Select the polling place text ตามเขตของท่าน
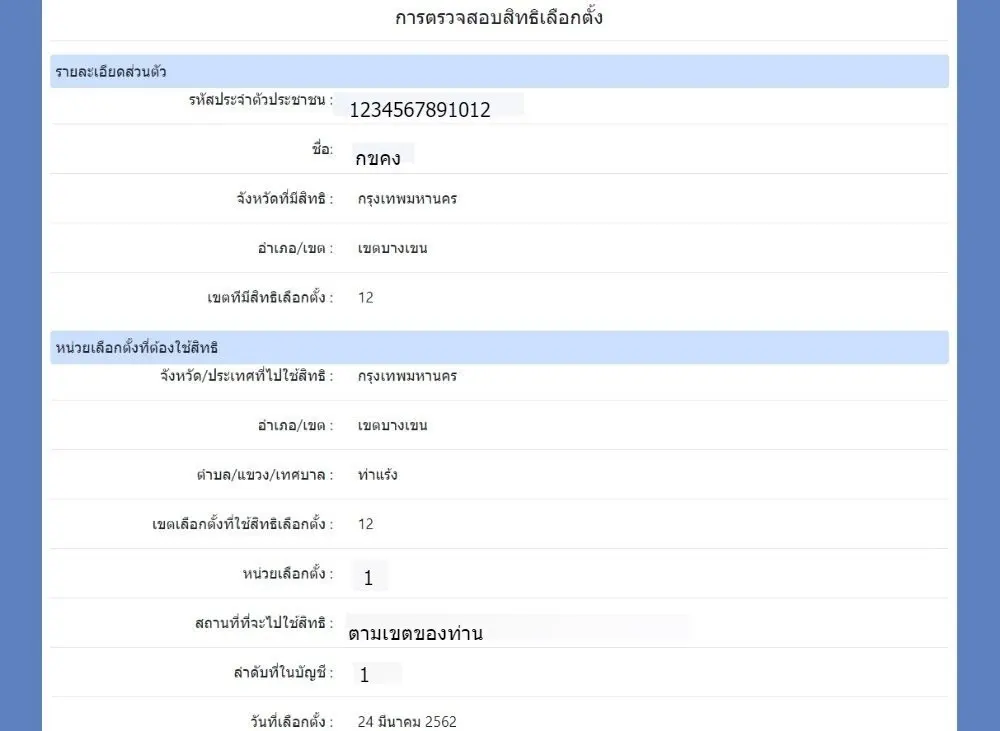 click(415, 632)
